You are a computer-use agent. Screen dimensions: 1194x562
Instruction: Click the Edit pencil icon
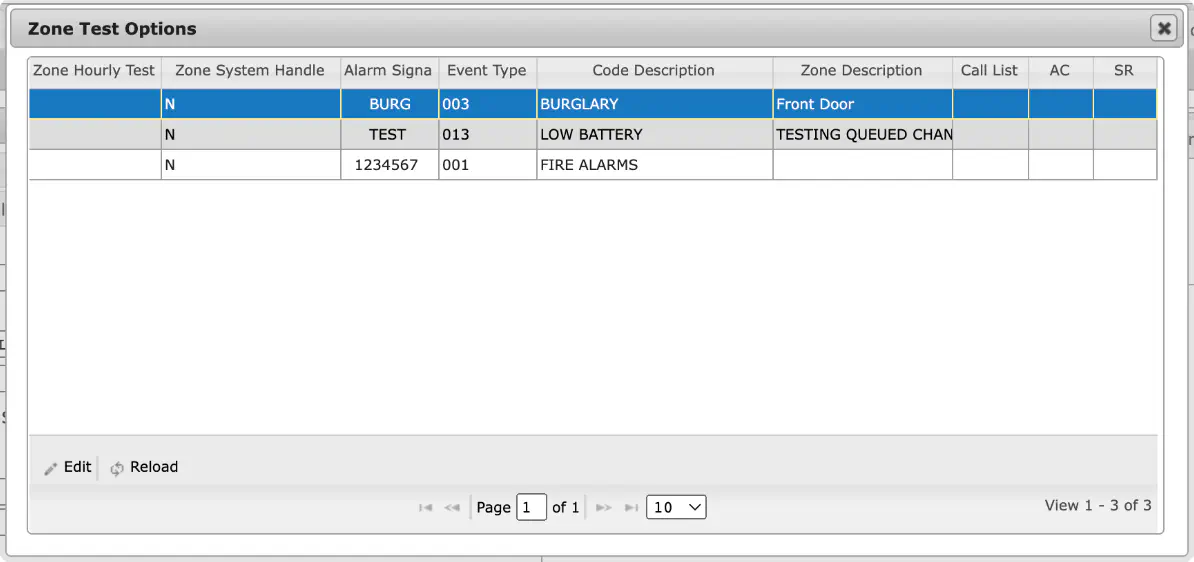tap(51, 468)
